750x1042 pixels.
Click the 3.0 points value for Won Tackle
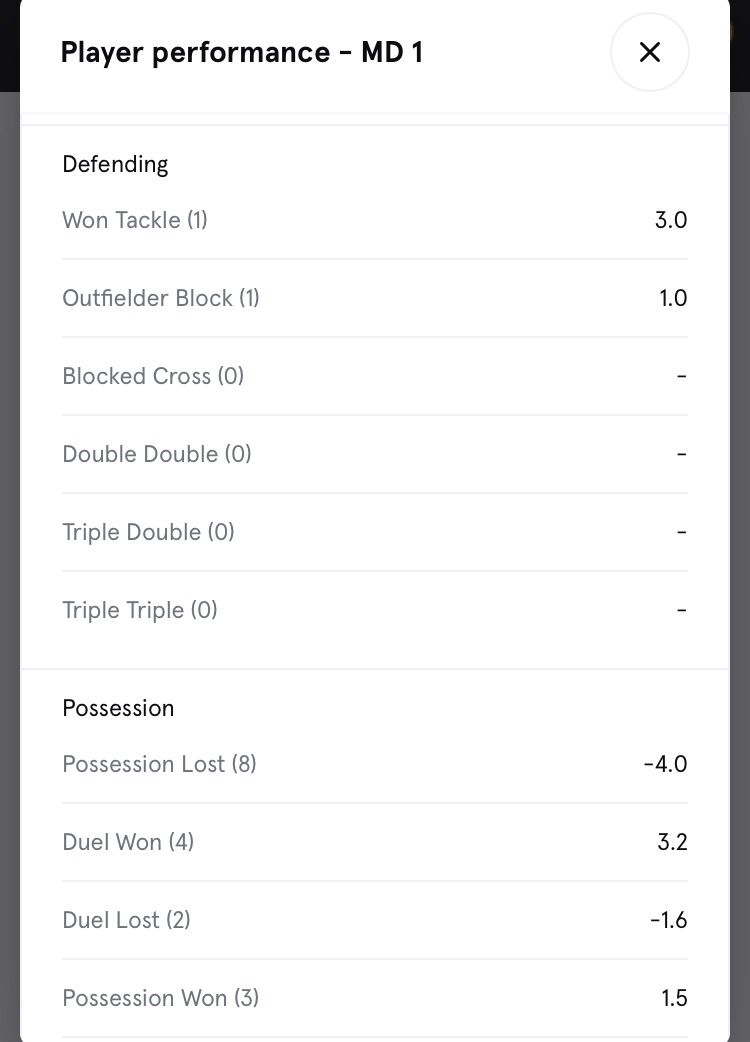tap(671, 220)
